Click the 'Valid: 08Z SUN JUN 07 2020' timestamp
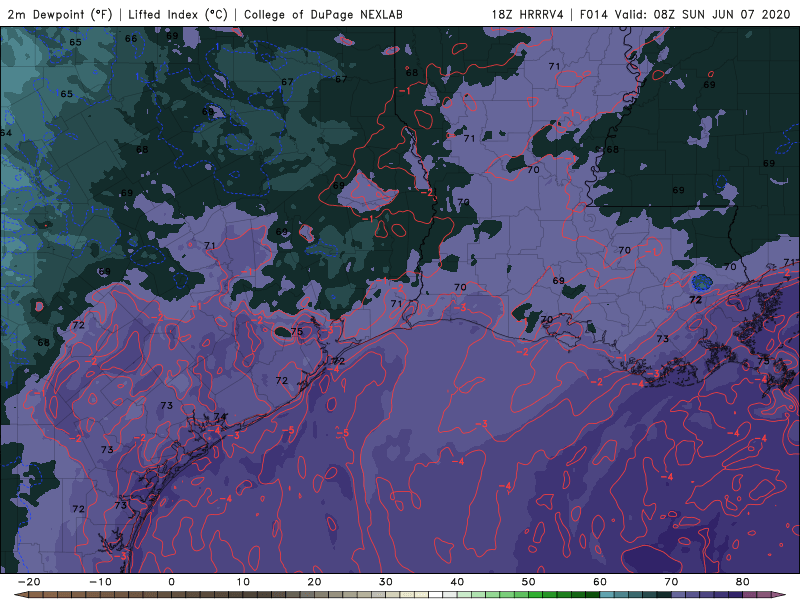This screenshot has width=800, height=600. 702,15
